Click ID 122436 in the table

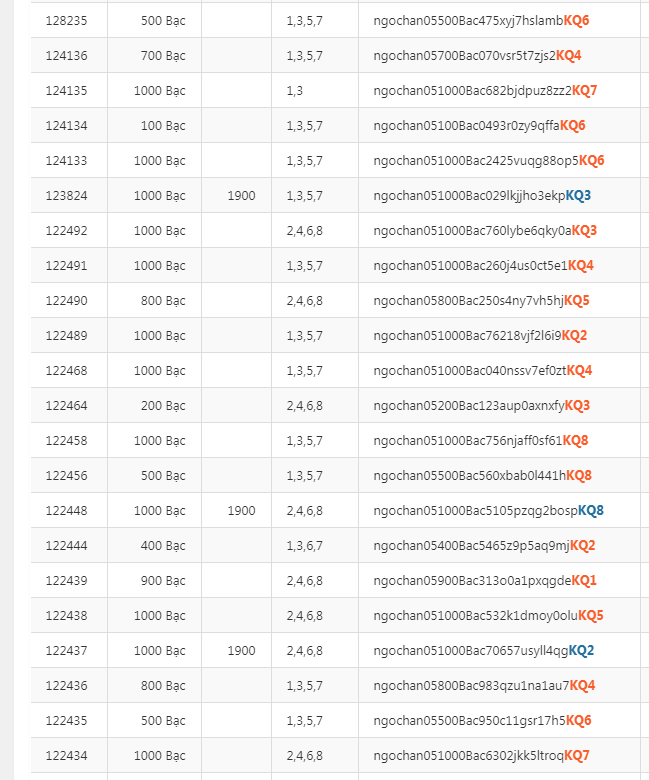[67, 685]
